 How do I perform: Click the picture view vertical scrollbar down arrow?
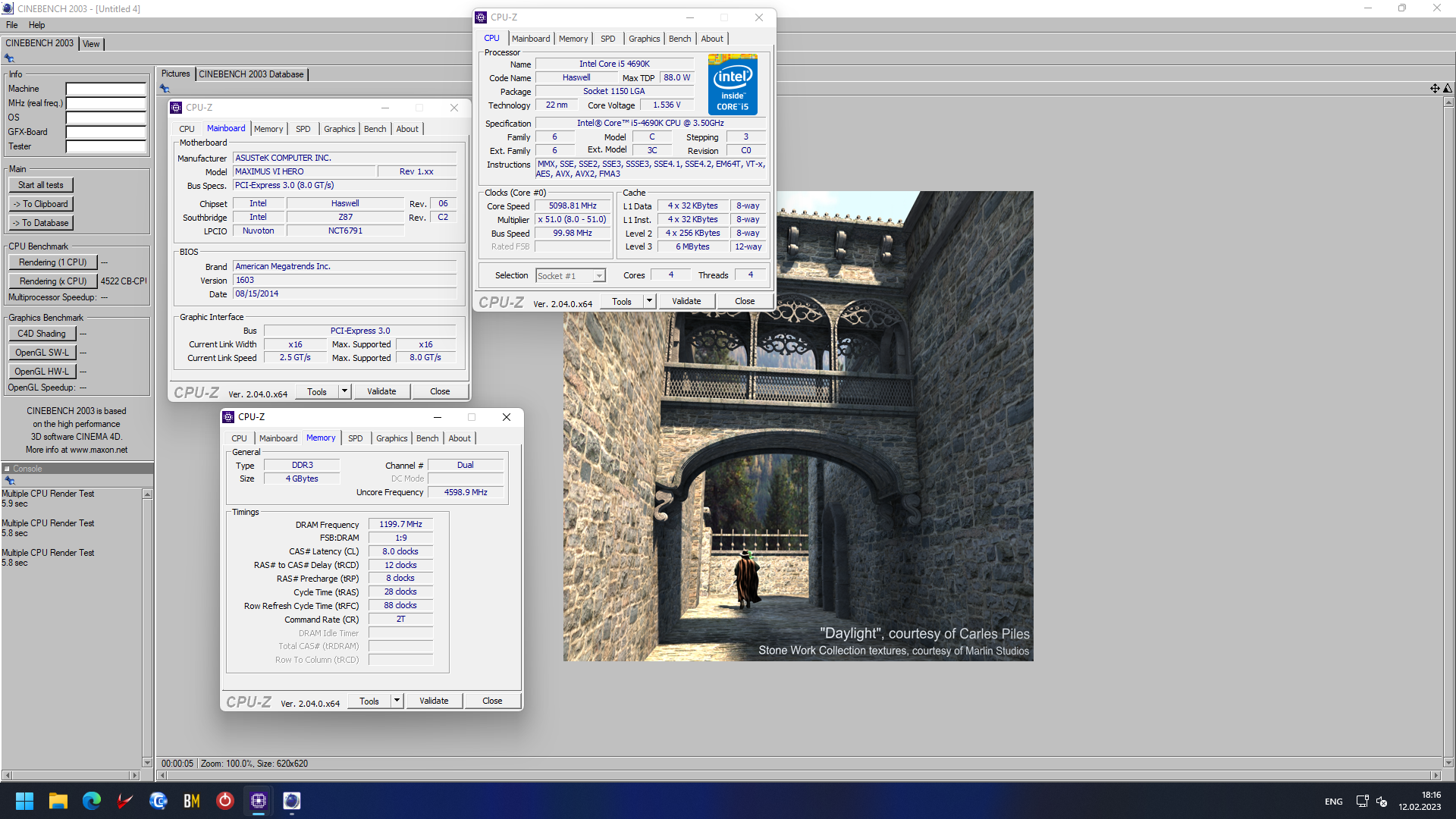(1448, 762)
